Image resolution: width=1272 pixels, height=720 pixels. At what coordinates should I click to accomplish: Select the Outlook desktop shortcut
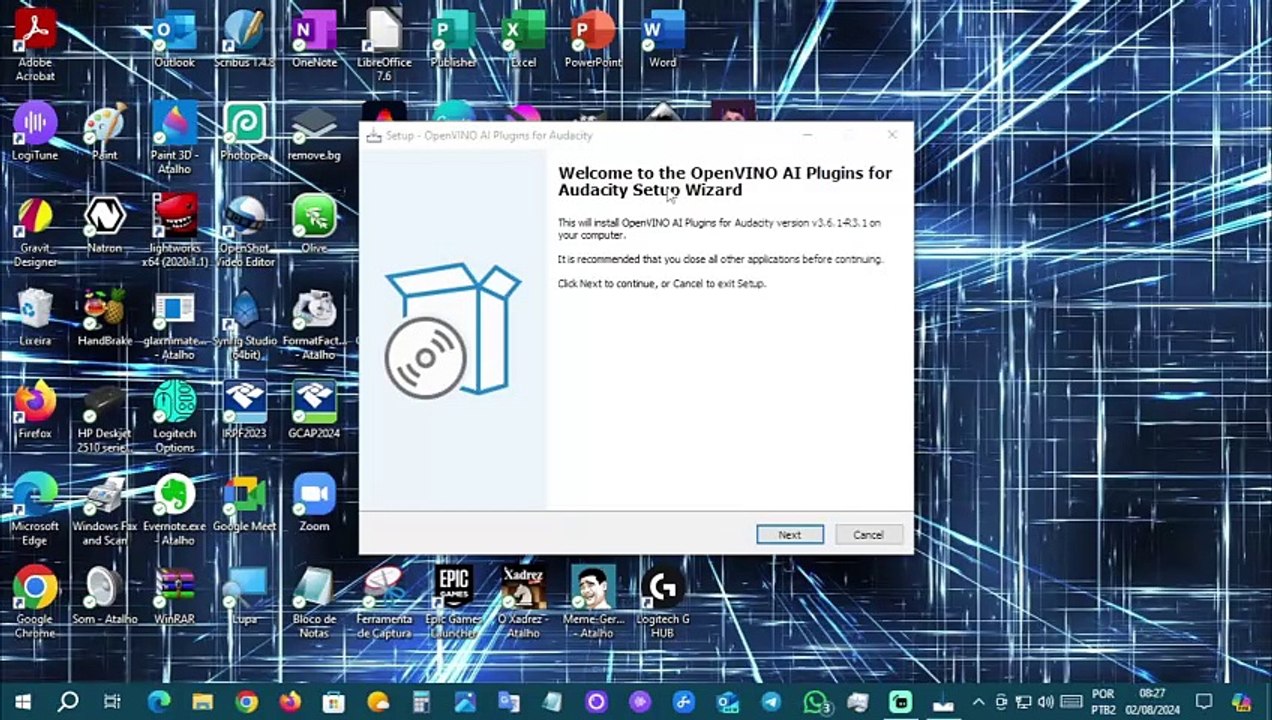[x=174, y=40]
